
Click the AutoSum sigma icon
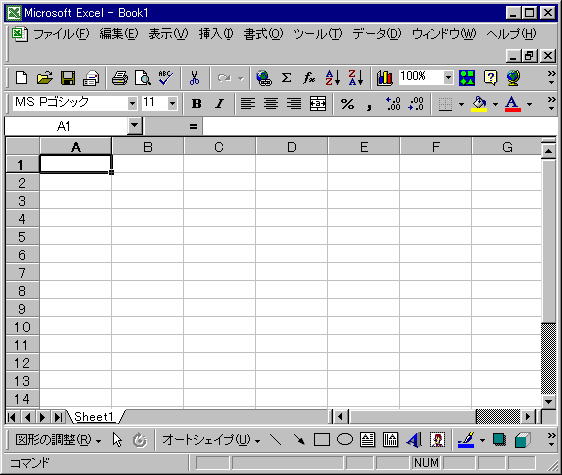(x=286, y=78)
